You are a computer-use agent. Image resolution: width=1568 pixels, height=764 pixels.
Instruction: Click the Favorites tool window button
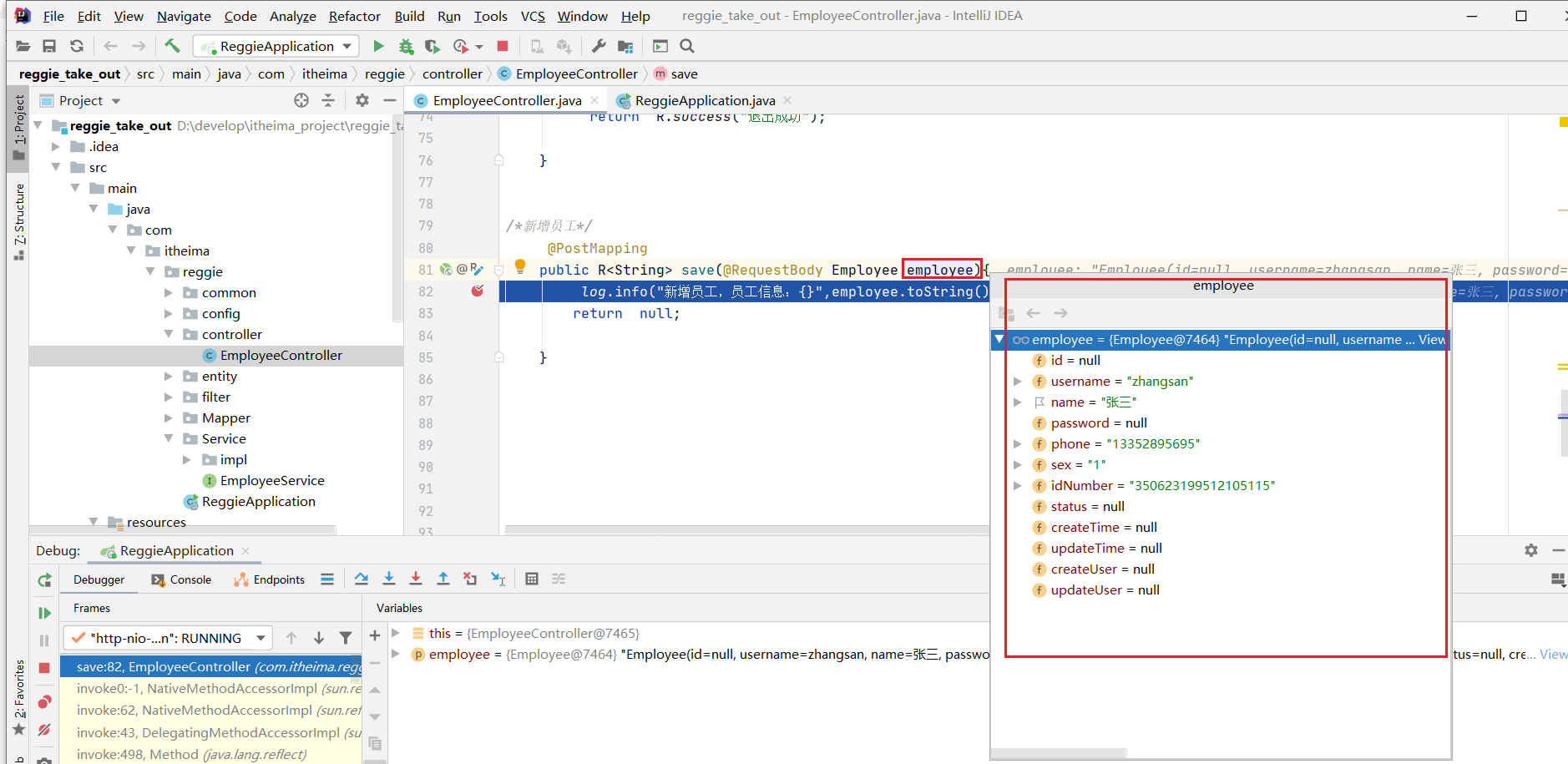point(18,697)
